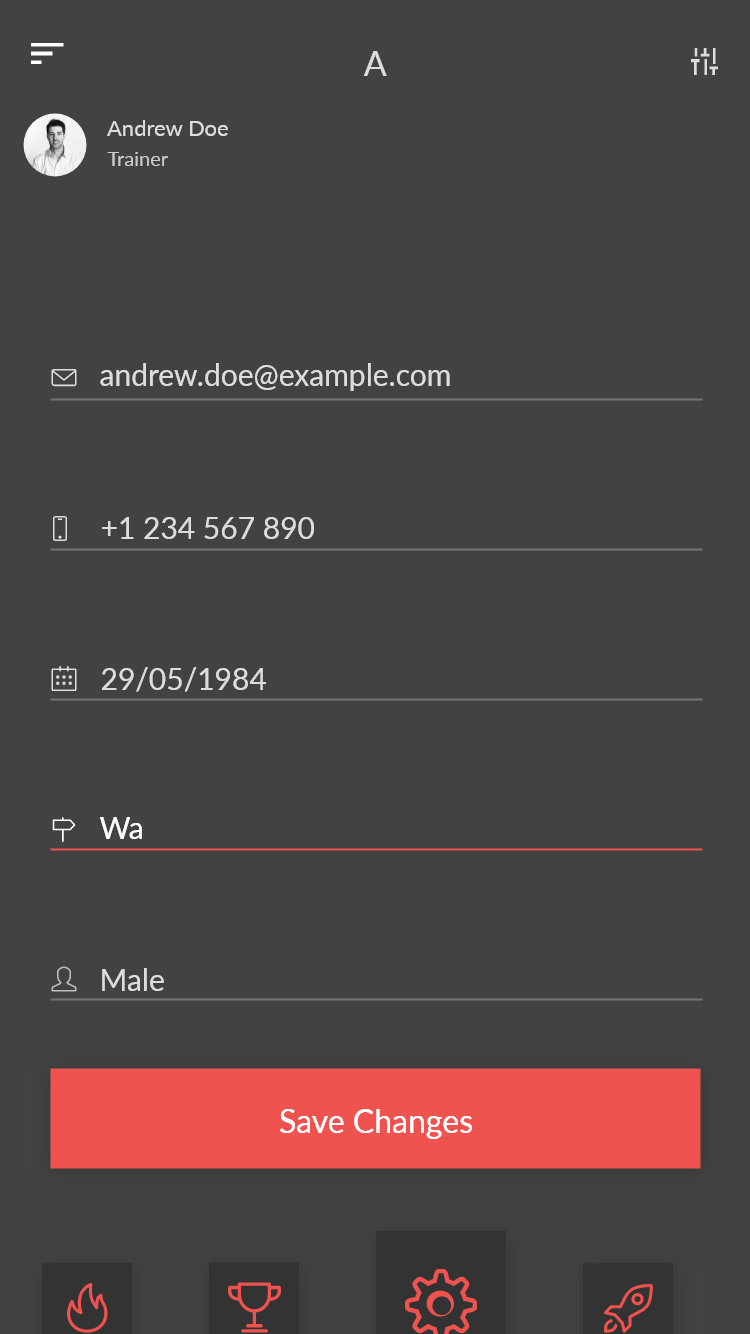Click the phone icon beside number
The width and height of the screenshot is (750, 1334).
click(x=61, y=528)
